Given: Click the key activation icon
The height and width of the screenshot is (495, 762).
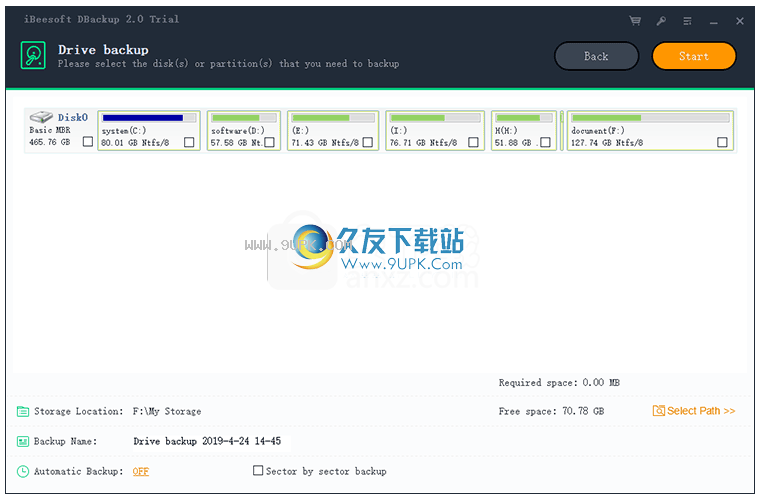Looking at the screenshot, I should 661,21.
